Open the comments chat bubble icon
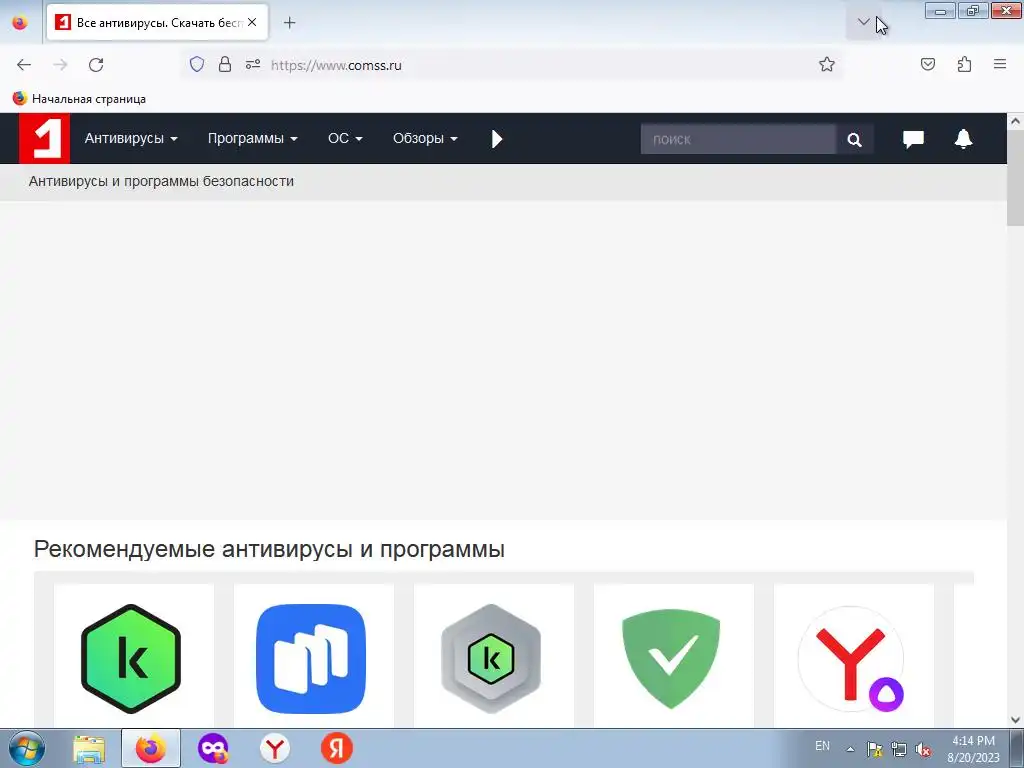 (x=913, y=138)
